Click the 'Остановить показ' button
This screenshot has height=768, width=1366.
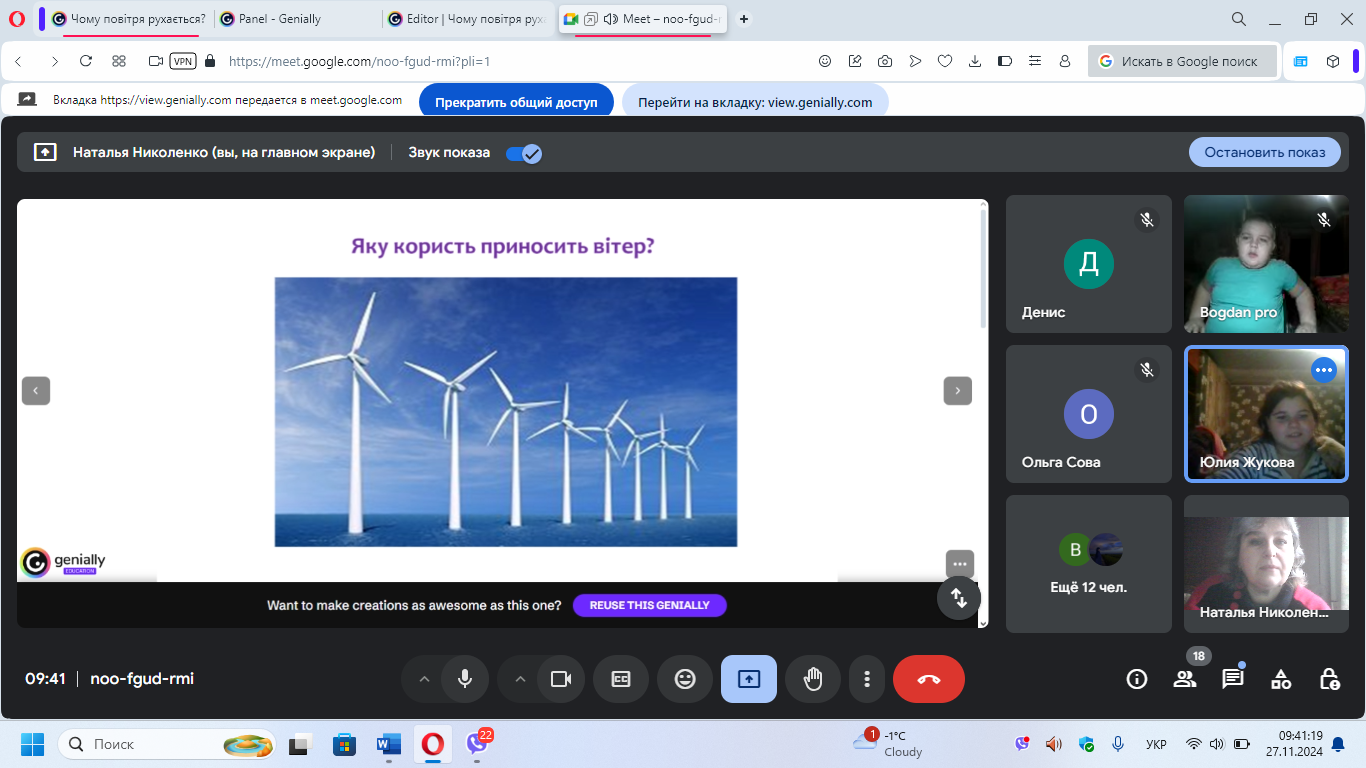(1264, 152)
